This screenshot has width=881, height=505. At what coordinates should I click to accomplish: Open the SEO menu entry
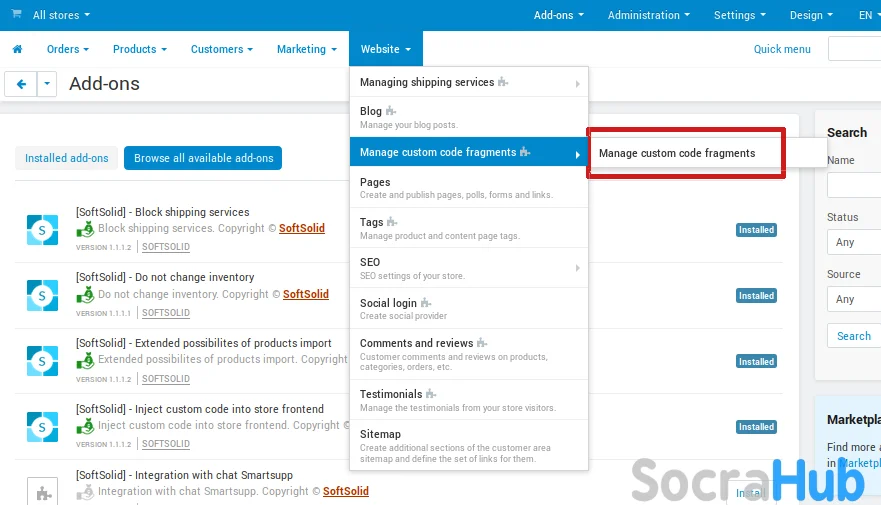tap(469, 268)
